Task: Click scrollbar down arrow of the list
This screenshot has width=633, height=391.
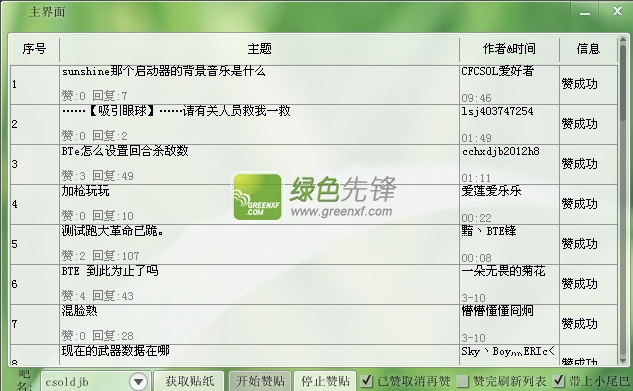Action: [x=623, y=360]
